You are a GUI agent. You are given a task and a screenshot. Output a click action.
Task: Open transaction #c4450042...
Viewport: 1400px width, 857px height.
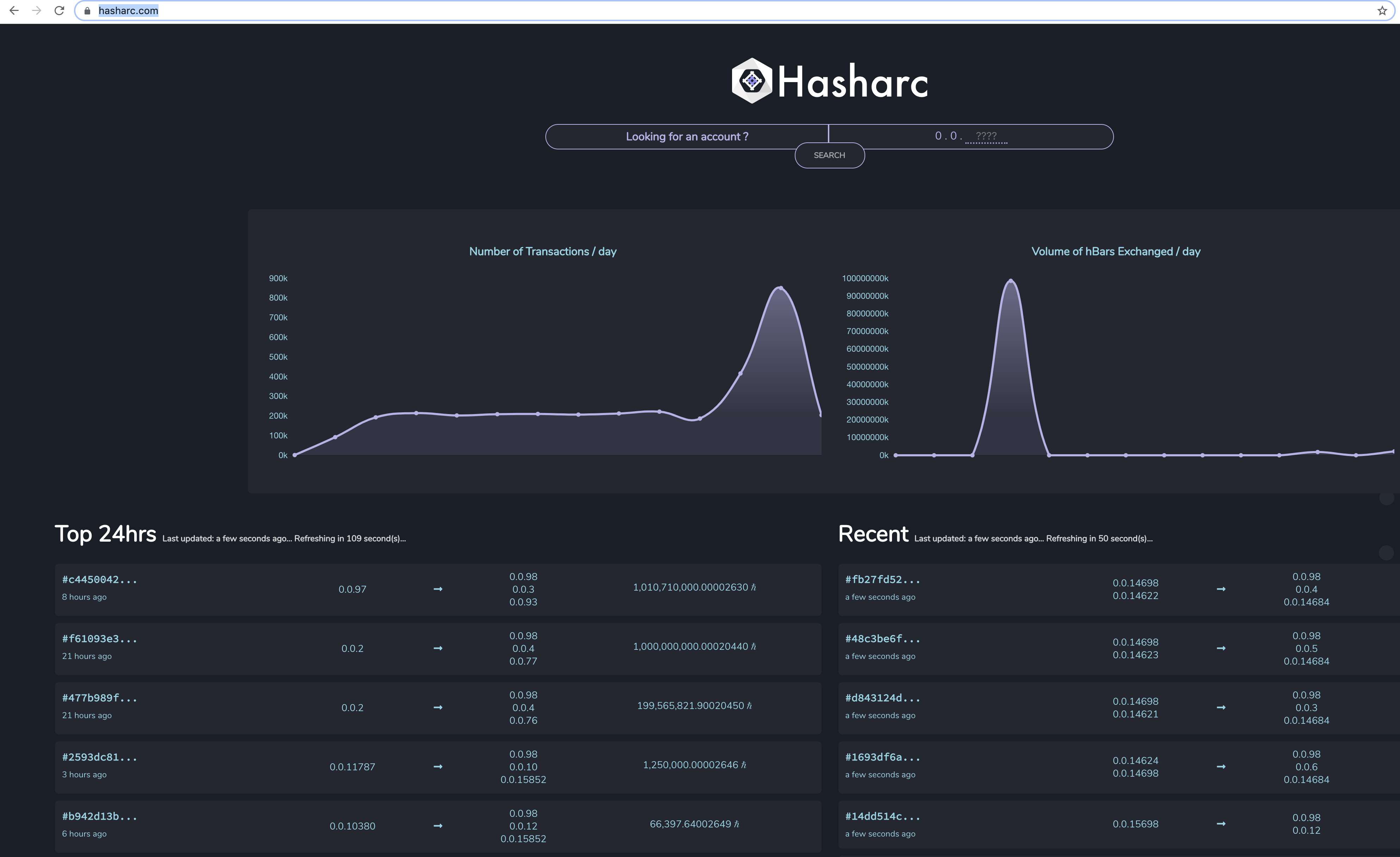click(x=99, y=580)
